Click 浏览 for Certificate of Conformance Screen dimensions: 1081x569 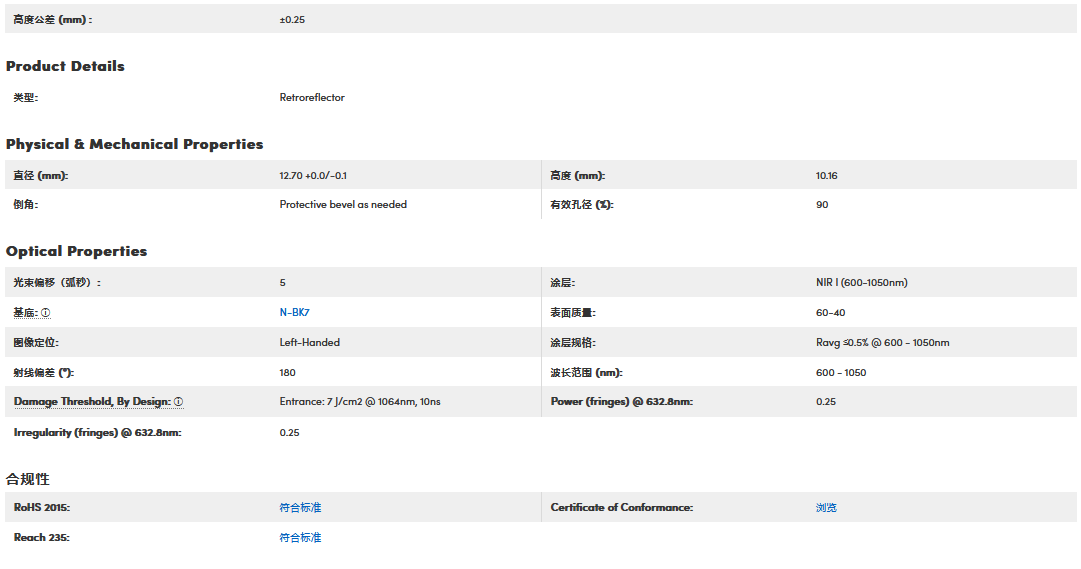(826, 508)
